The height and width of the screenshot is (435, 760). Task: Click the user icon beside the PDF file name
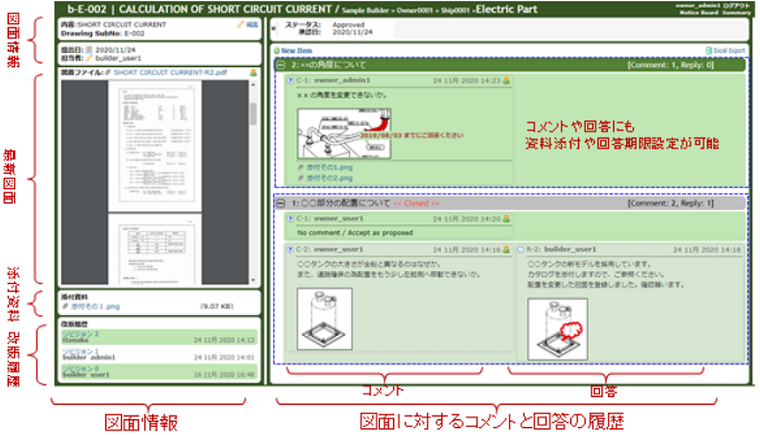pyautogui.click(x=253, y=73)
